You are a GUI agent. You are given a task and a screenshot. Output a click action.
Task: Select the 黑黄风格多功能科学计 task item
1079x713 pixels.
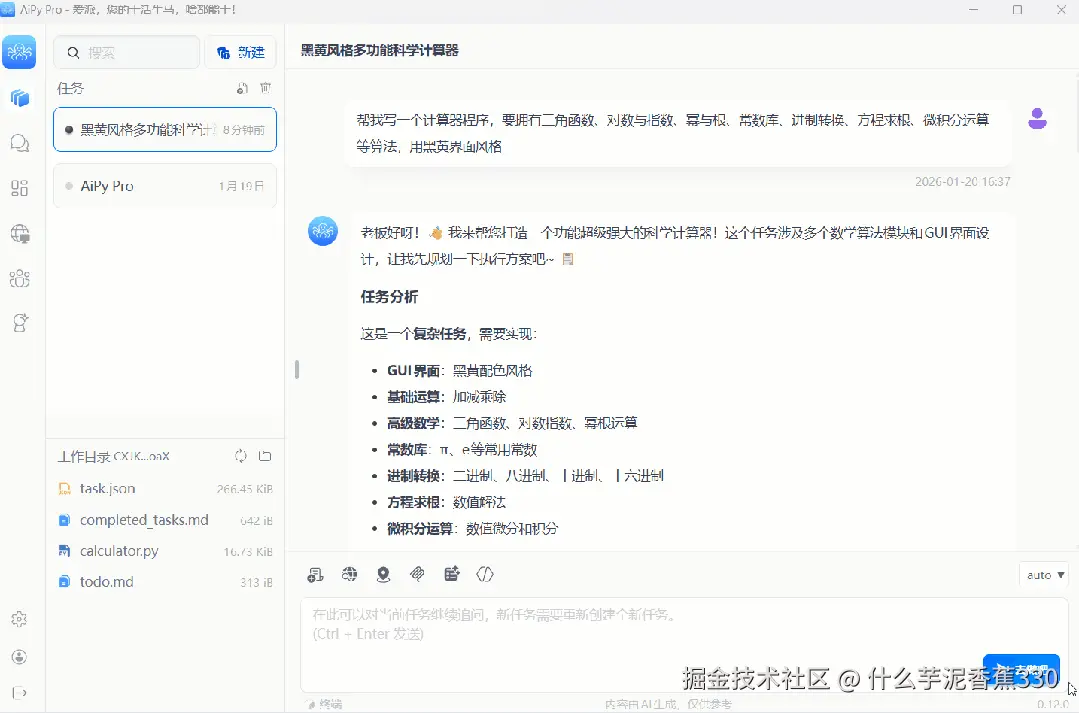165,129
